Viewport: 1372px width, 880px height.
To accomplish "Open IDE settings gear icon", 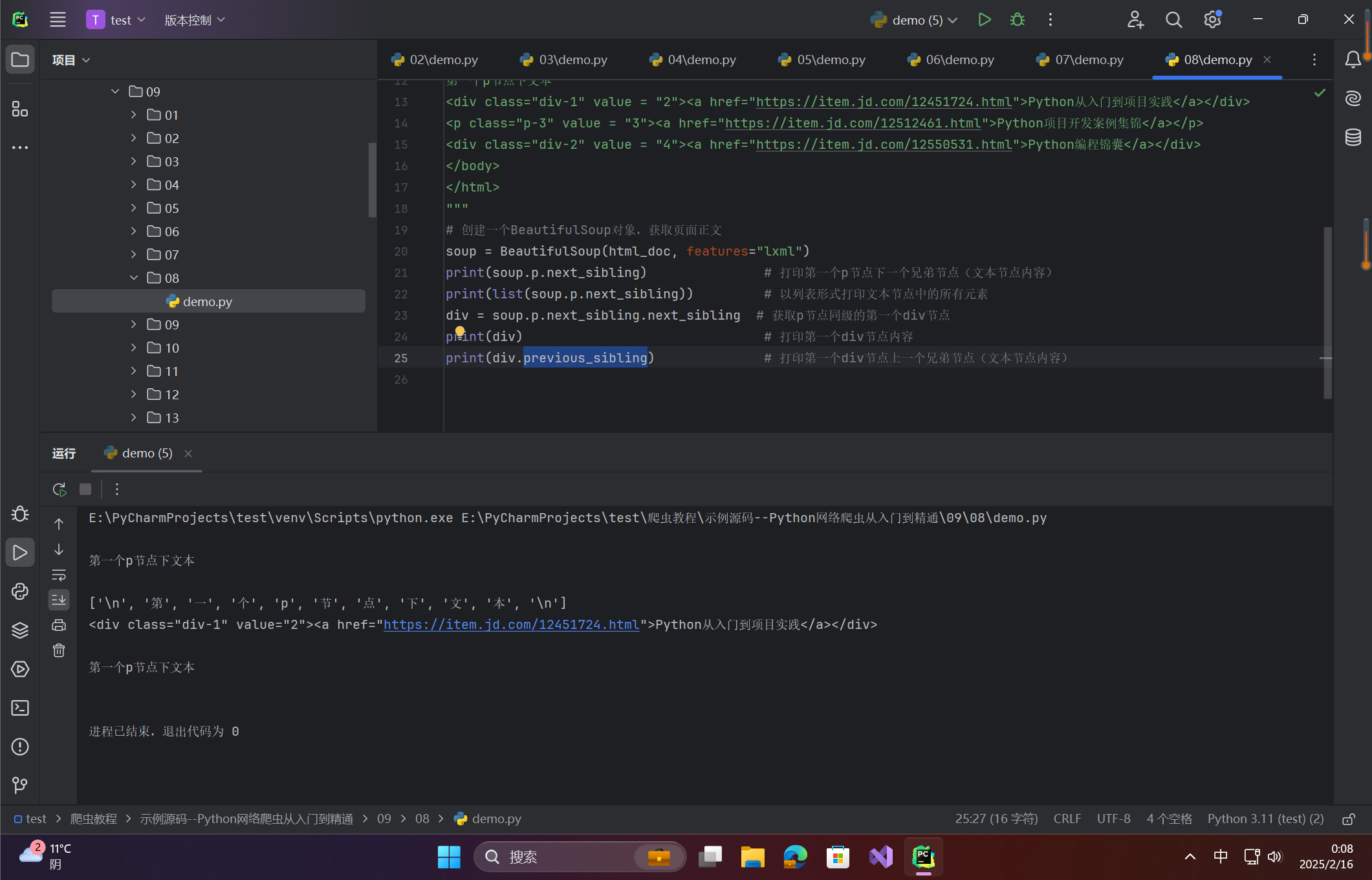I will pos(1212,19).
